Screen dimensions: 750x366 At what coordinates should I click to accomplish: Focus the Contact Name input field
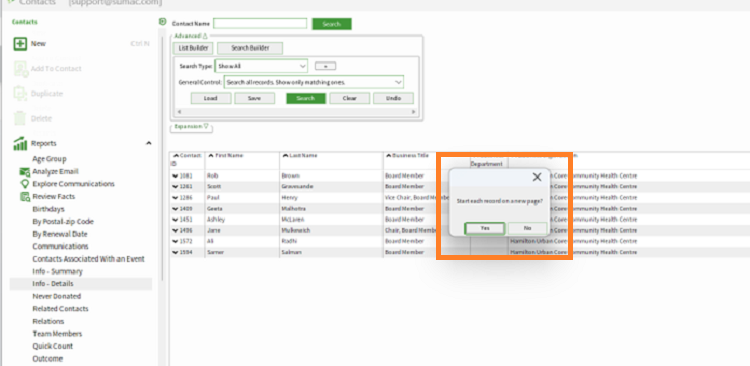[x=260, y=23]
